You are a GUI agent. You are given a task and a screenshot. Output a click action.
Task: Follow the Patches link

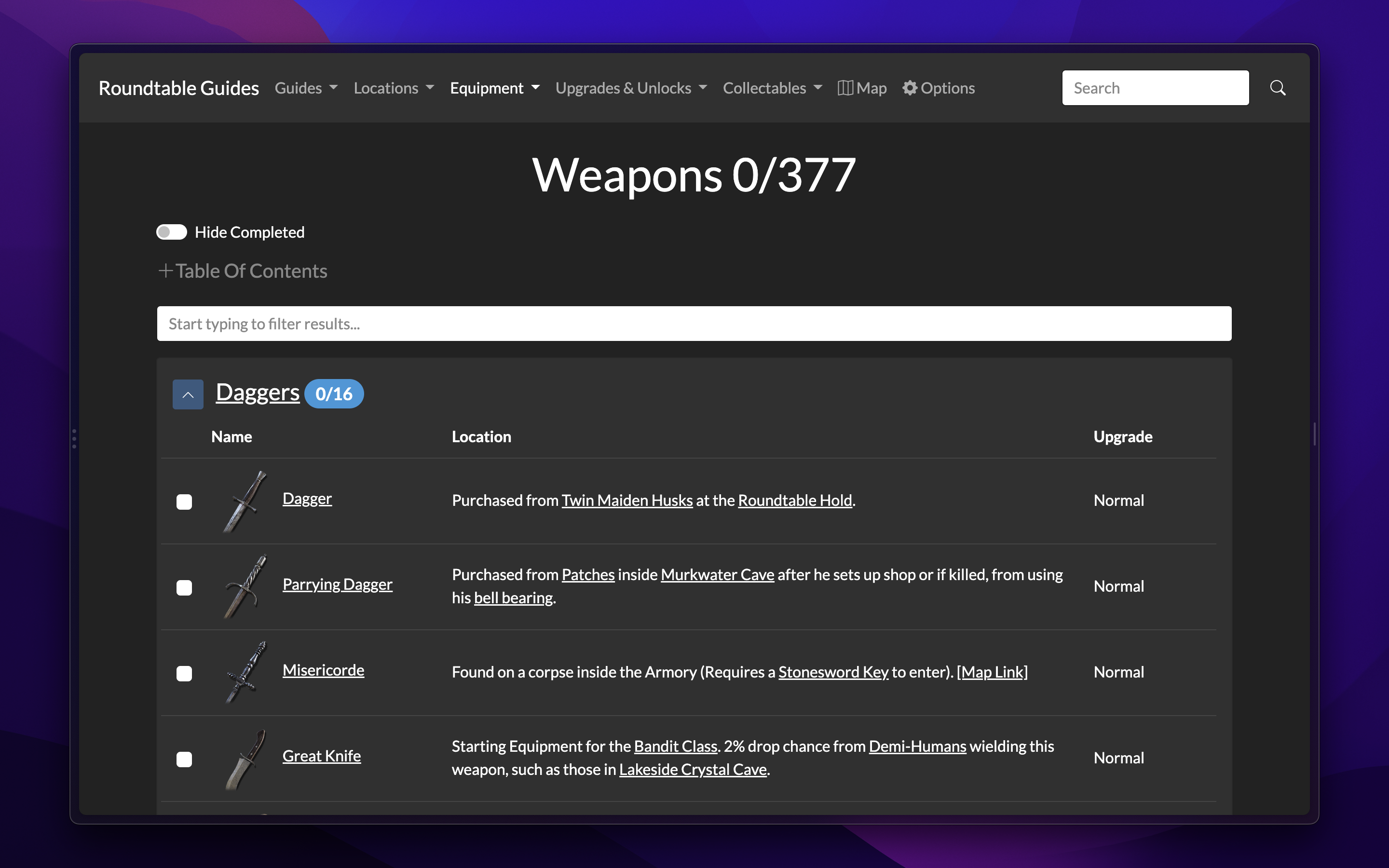588,575
